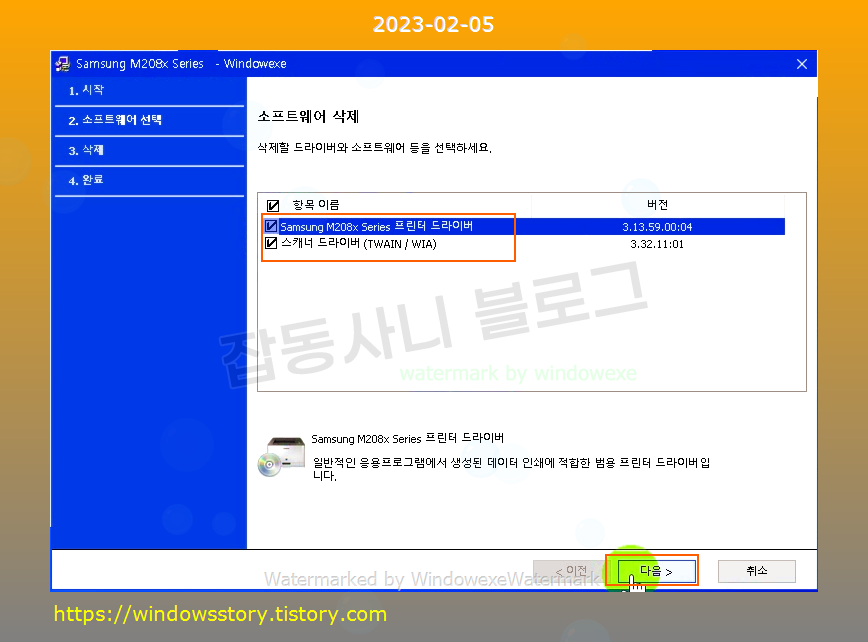This screenshot has width=868, height=642.
Task: Click the 다음 > button
Action: pos(657,571)
